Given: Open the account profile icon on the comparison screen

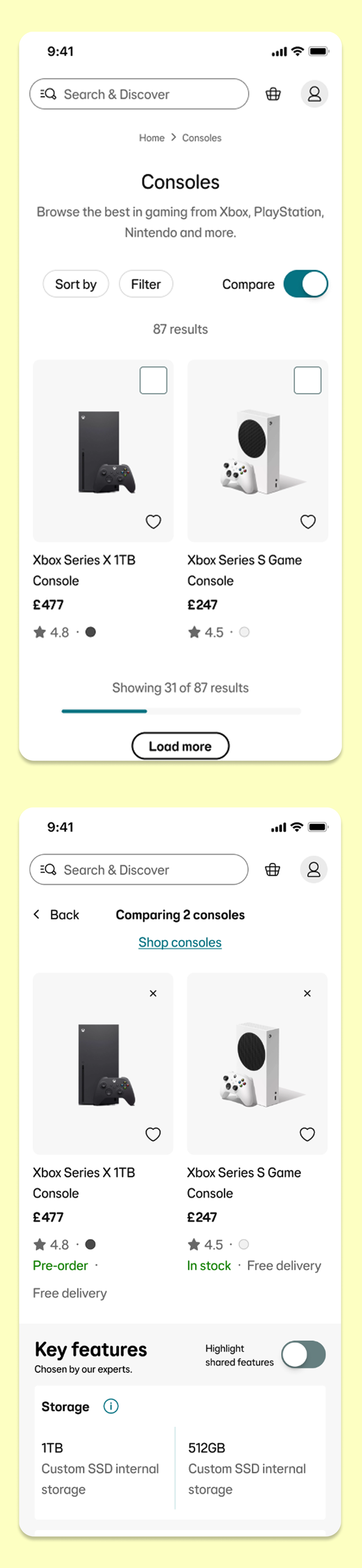Looking at the screenshot, I should 314,869.
